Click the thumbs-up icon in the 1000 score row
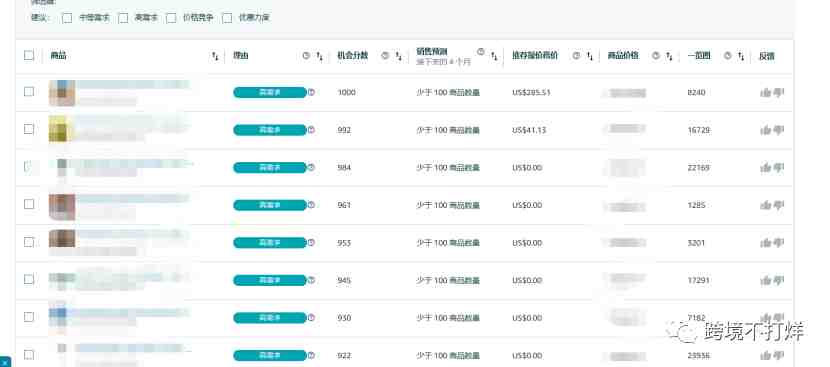Image resolution: width=830 pixels, height=367 pixels. click(765, 93)
